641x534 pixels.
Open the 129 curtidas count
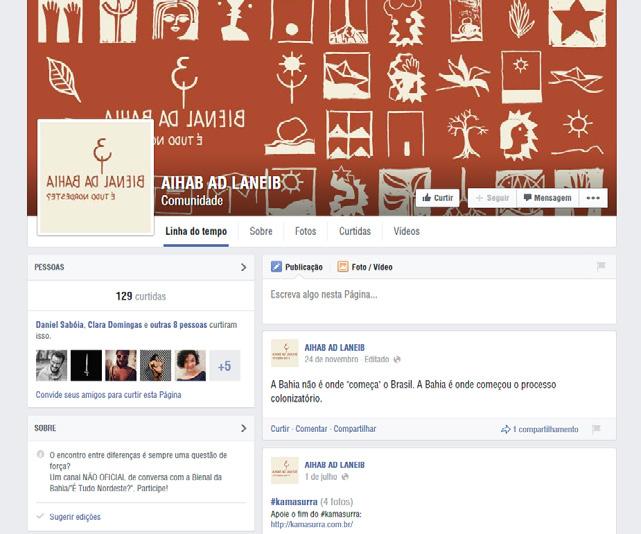[141, 296]
